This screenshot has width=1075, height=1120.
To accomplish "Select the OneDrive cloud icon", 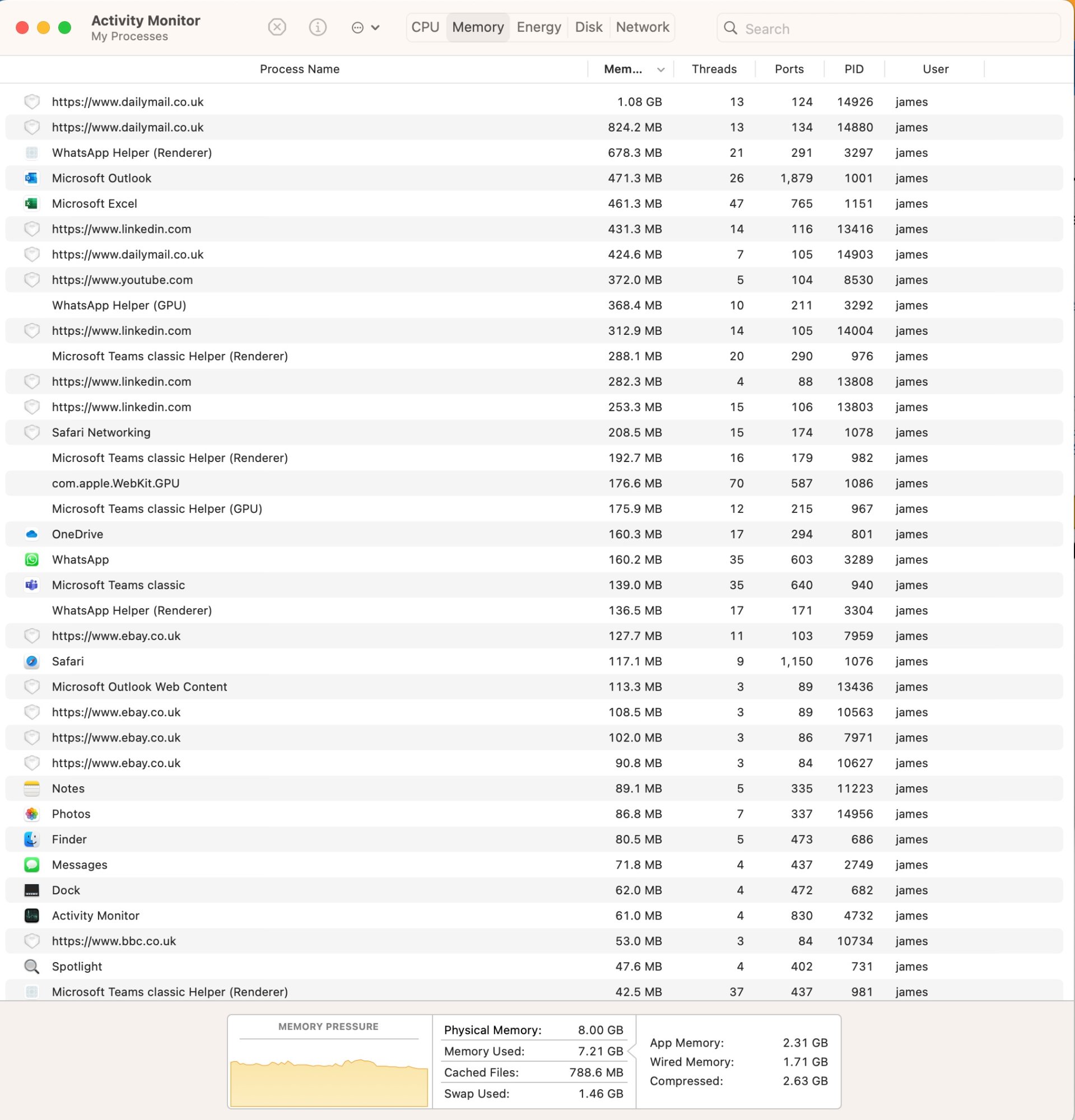I will tap(31, 534).
